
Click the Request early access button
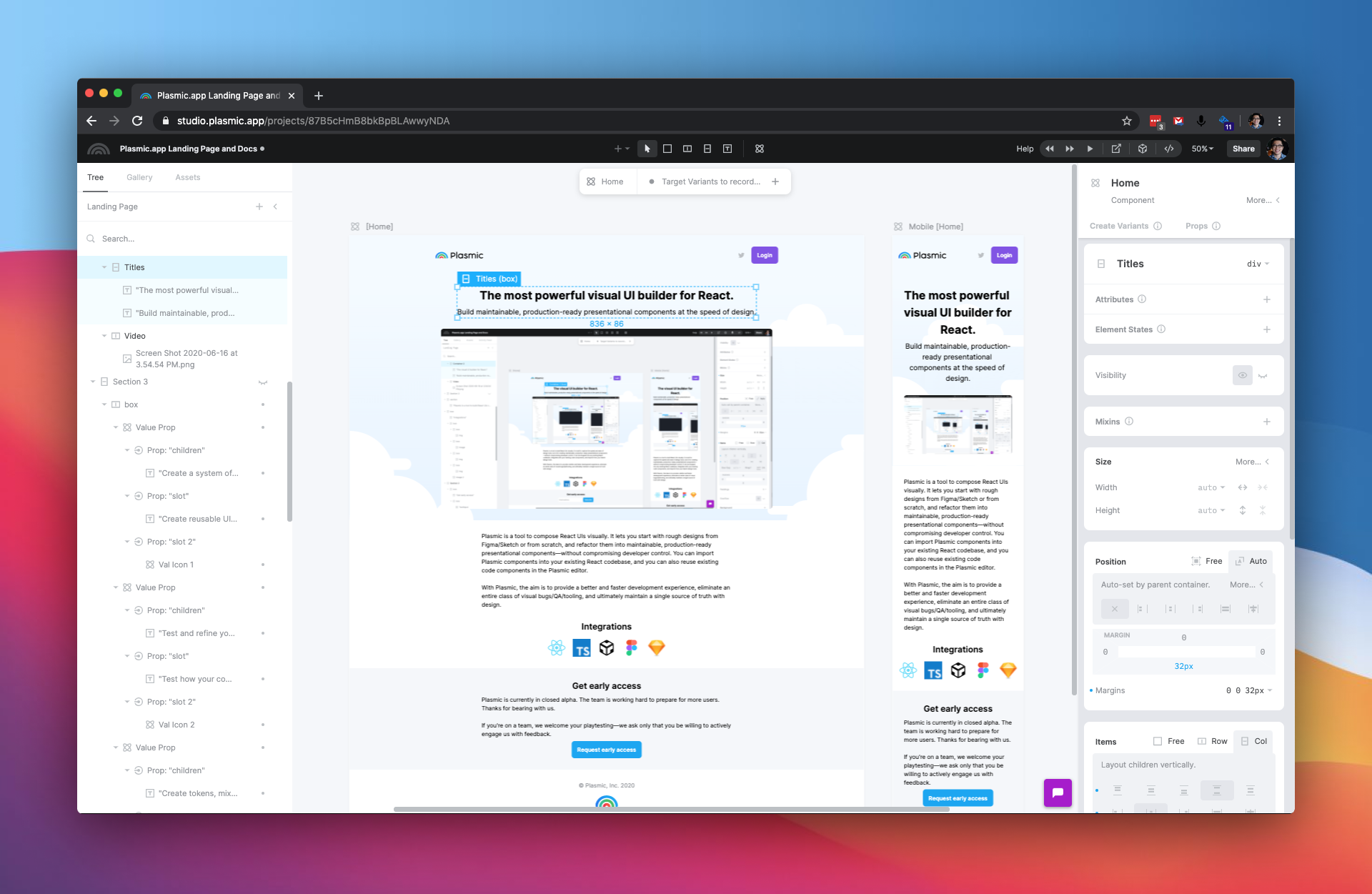click(606, 749)
